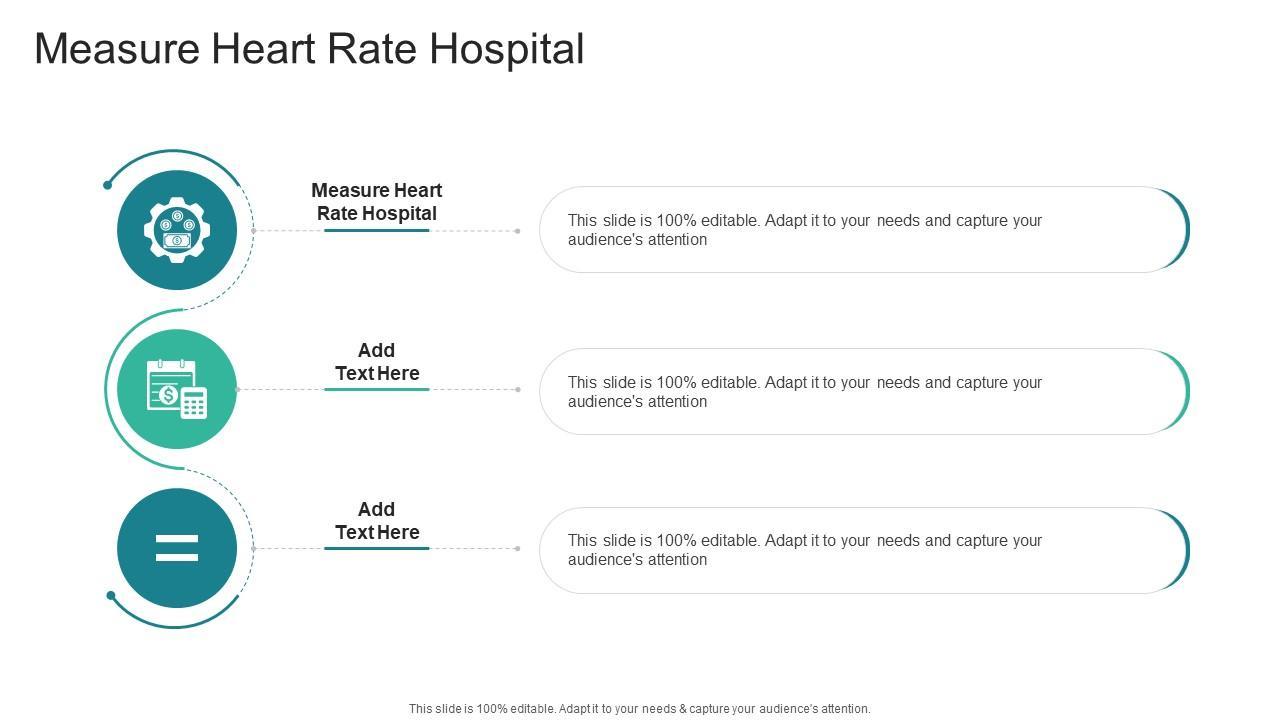The width and height of the screenshot is (1280, 720).
Task: Select the small footer text at the bottom
Action: [x=639, y=708]
